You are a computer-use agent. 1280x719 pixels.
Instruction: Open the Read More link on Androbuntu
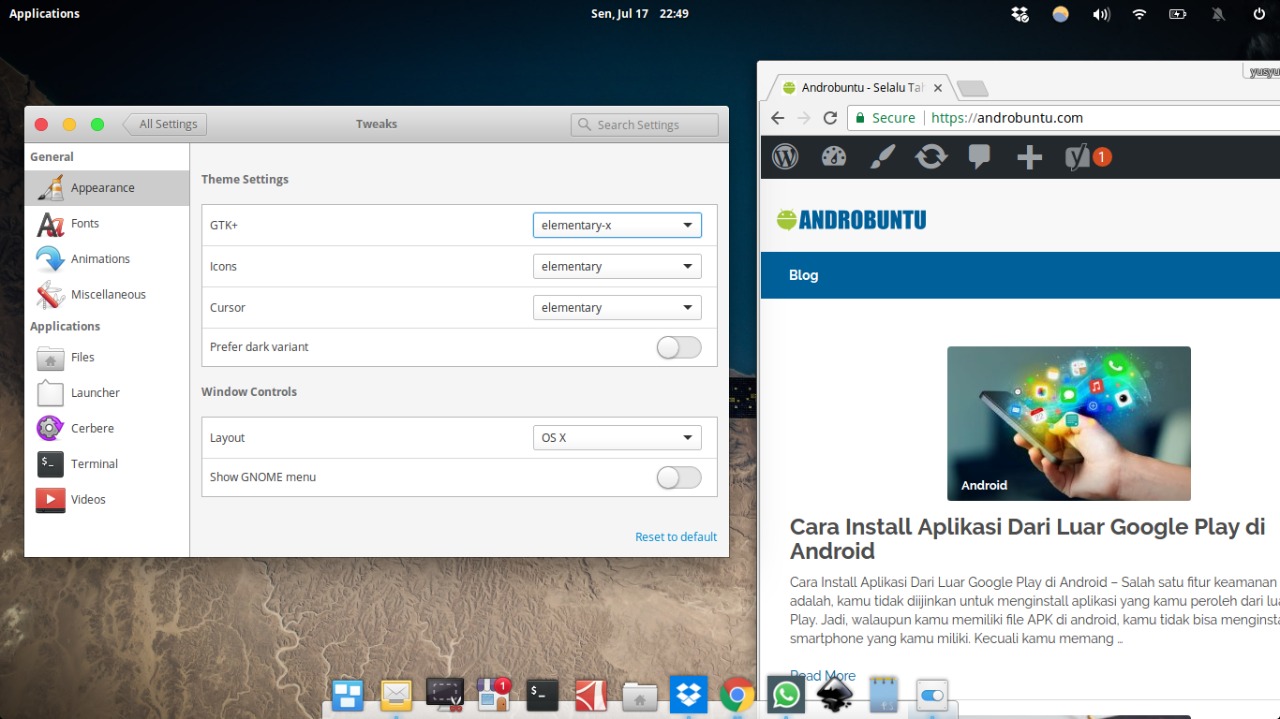(822, 675)
